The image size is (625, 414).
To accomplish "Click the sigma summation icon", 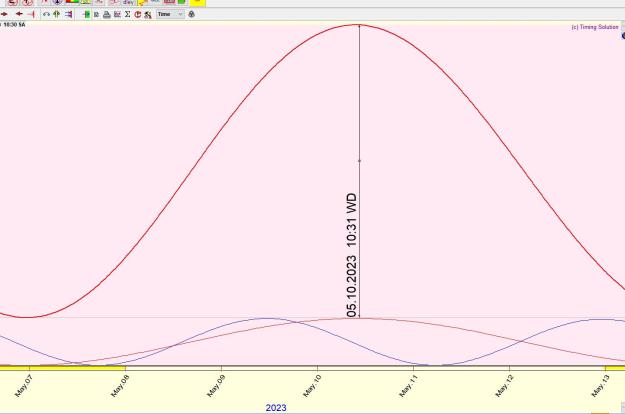I will (x=128, y=14).
